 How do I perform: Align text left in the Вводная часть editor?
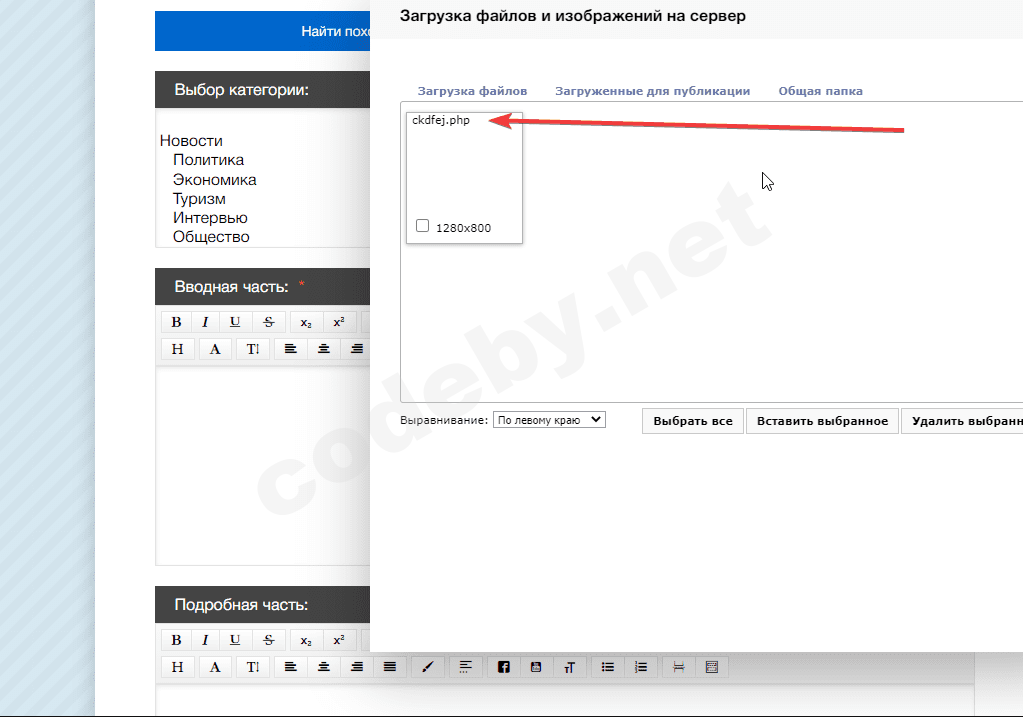tap(291, 349)
